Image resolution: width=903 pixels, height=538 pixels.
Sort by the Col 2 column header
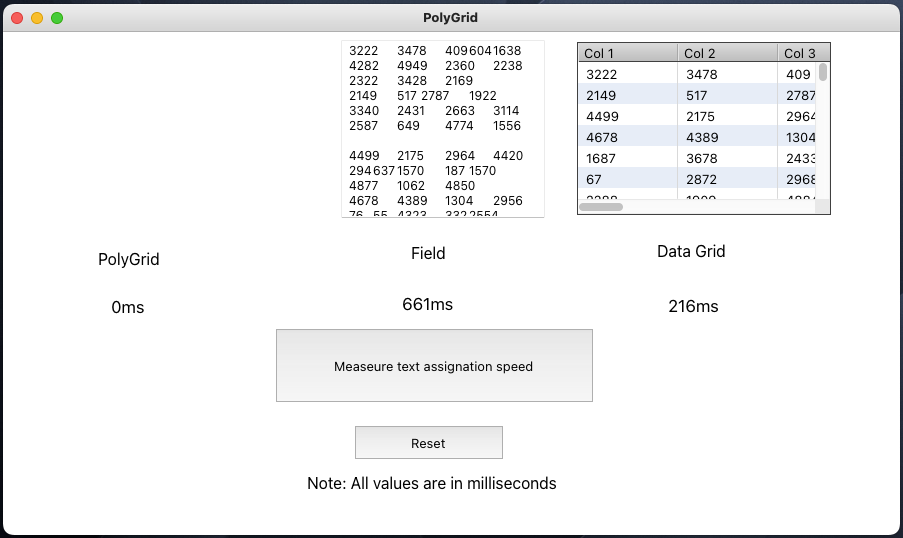727,53
